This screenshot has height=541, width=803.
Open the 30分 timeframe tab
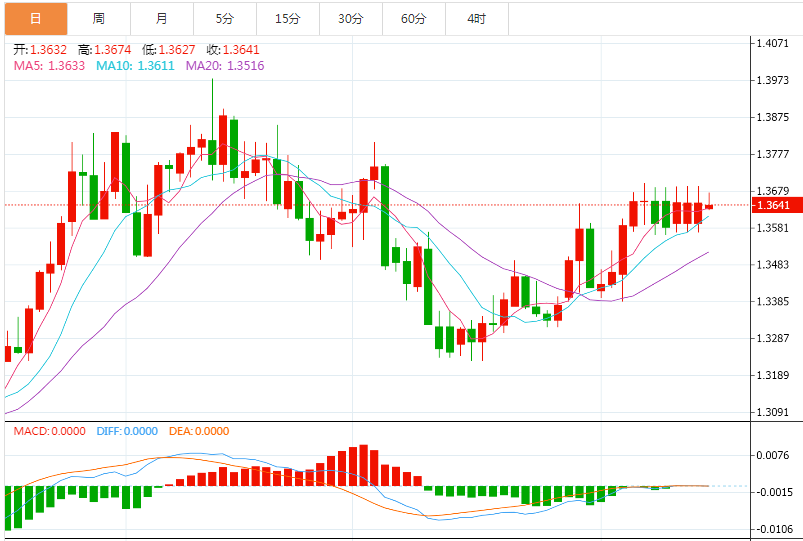pyautogui.click(x=351, y=19)
